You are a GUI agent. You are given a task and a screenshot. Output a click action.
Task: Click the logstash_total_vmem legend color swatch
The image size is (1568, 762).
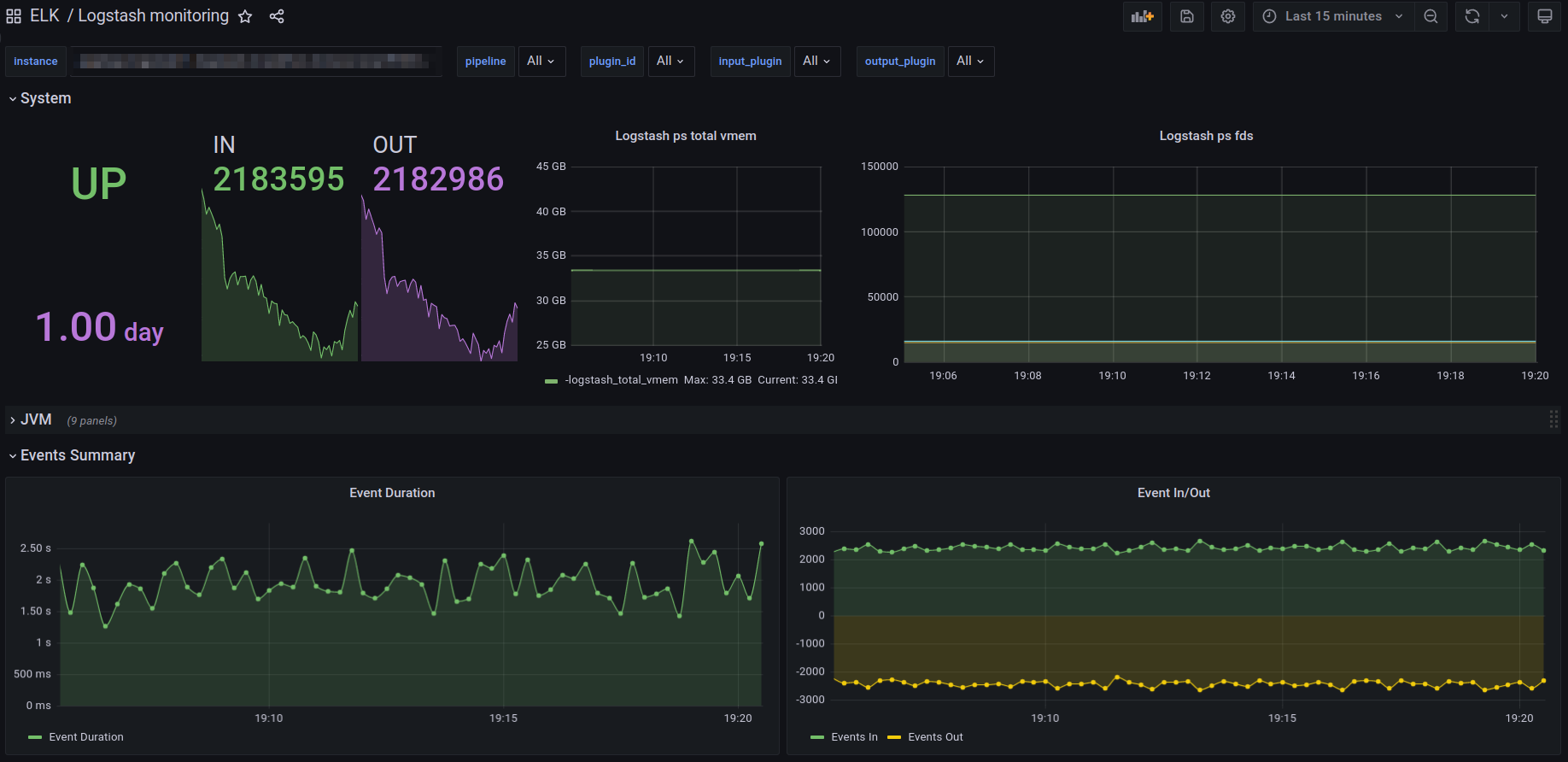click(x=551, y=381)
